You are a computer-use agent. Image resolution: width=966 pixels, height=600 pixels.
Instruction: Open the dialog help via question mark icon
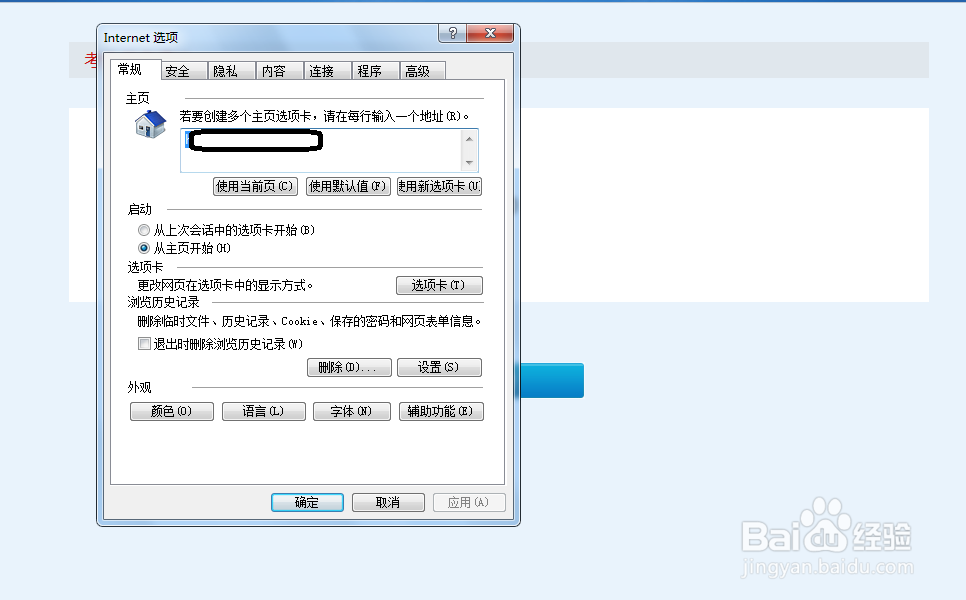451,33
